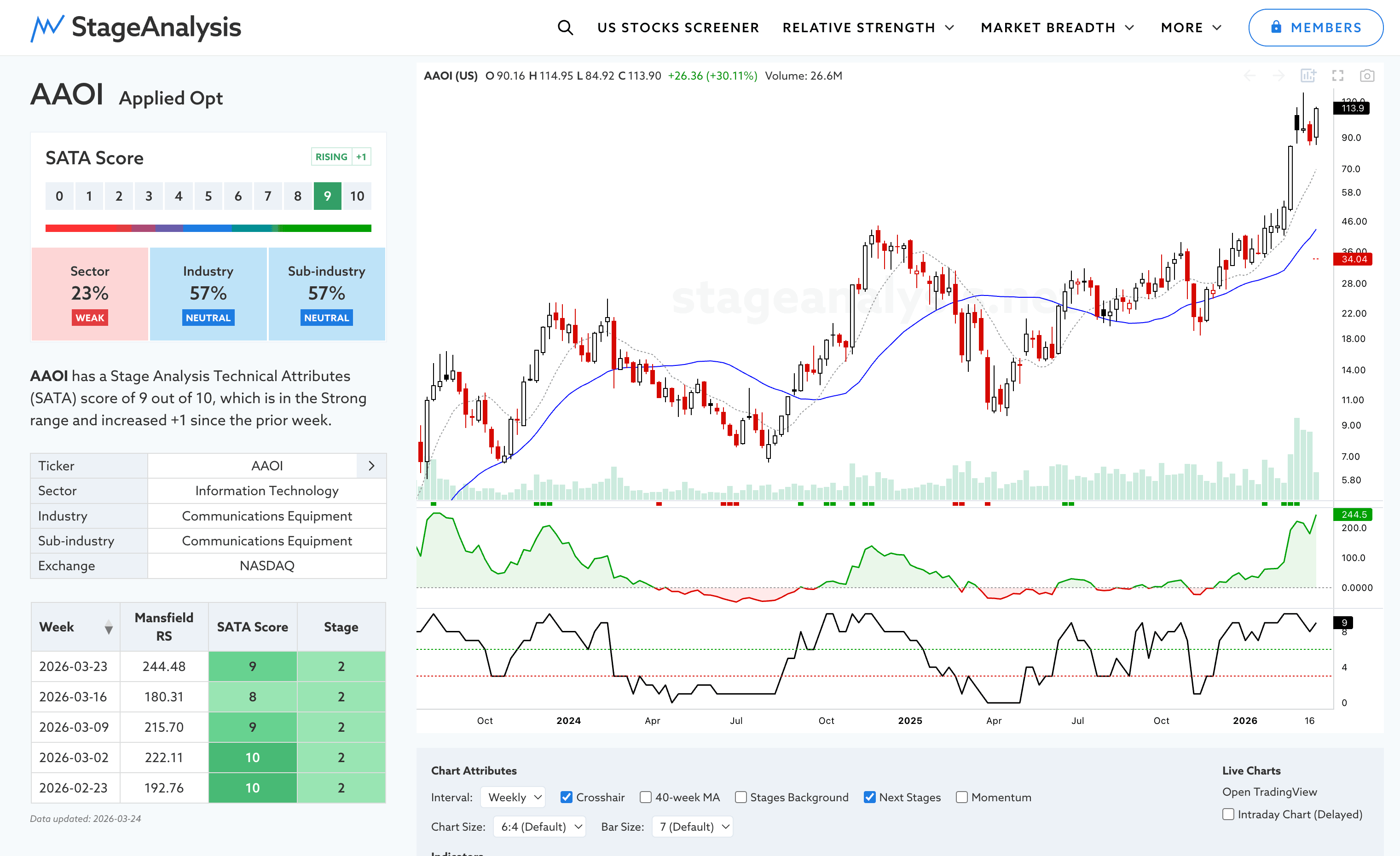1400x856 pixels.
Task: Open the Bar Size dropdown
Action: pos(693,827)
